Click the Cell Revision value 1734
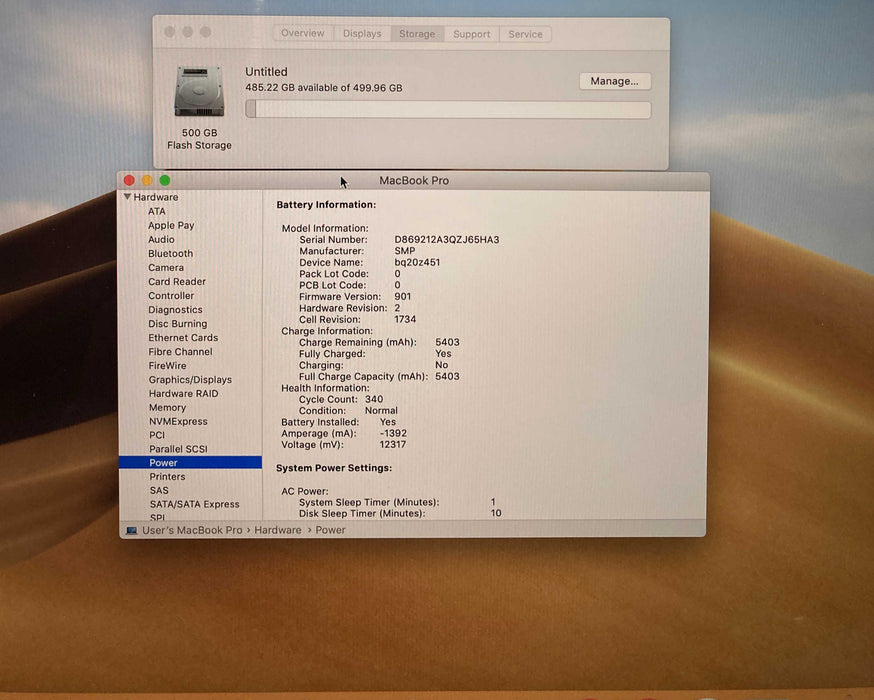This screenshot has height=700, width=874. click(405, 319)
